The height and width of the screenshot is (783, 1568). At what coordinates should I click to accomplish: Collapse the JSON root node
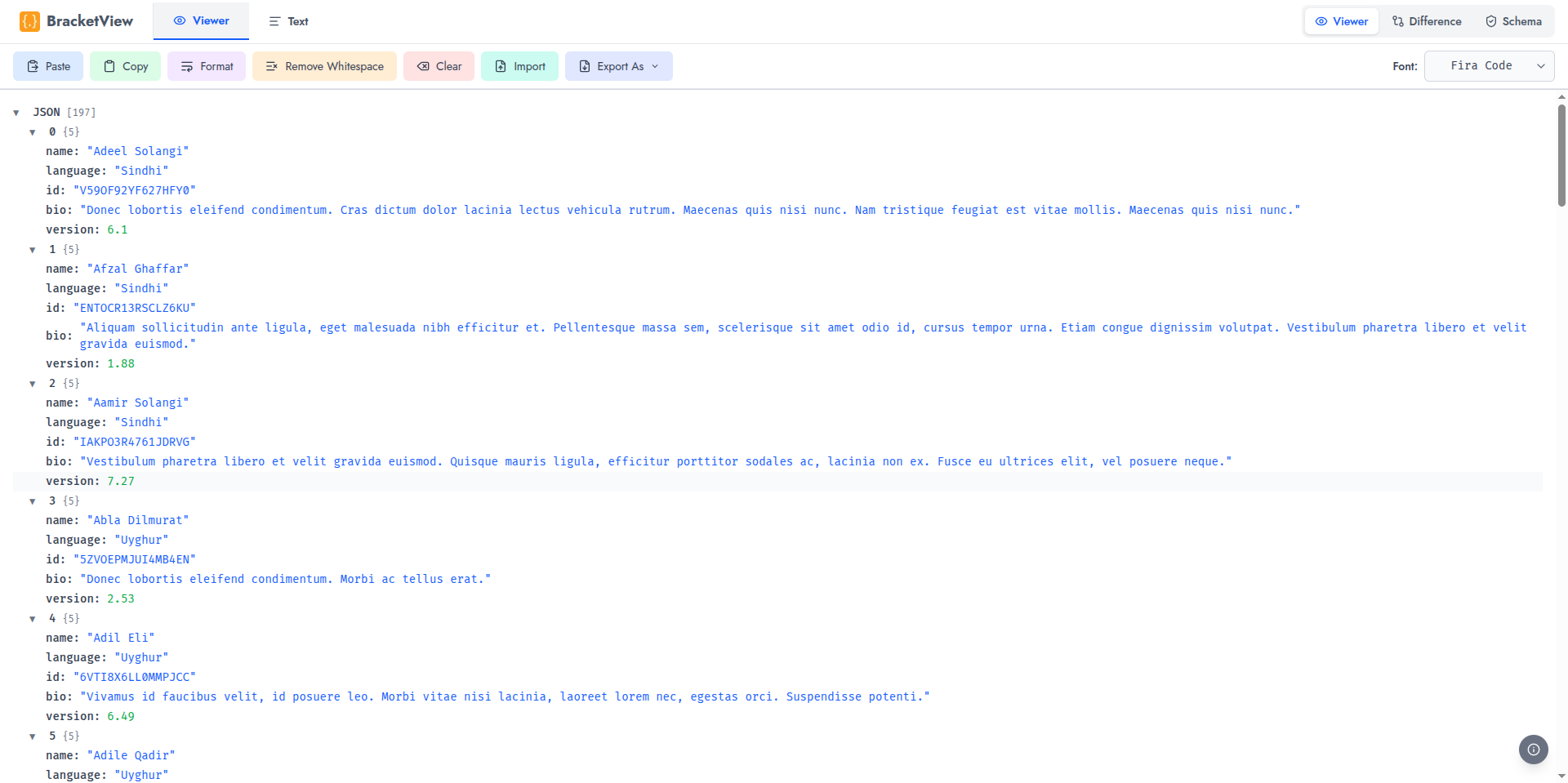17,112
